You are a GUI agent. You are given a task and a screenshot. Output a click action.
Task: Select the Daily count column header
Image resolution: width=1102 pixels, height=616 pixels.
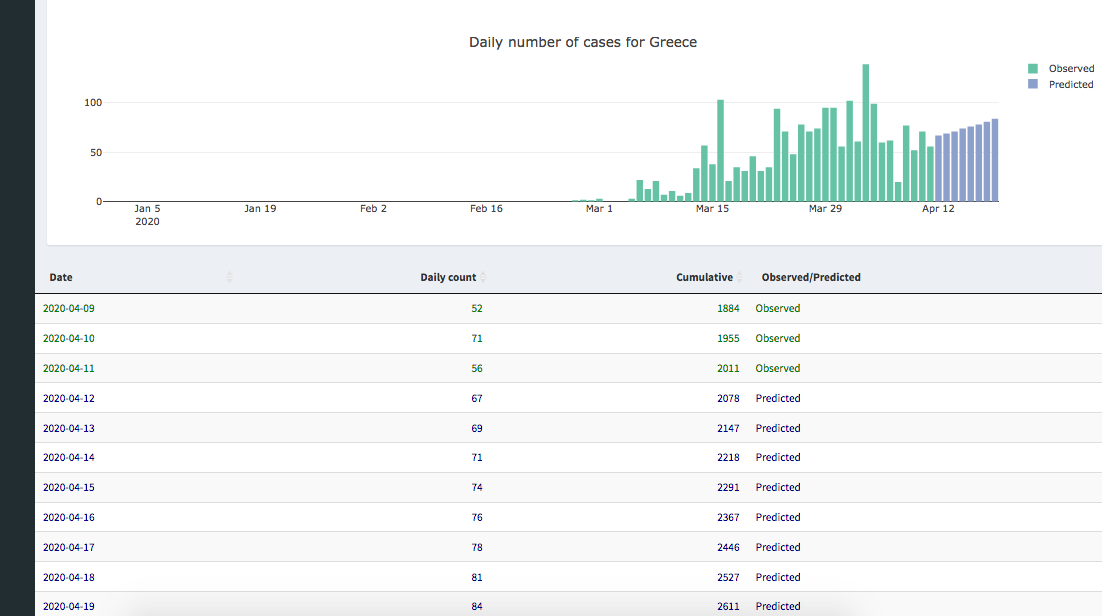(447, 277)
